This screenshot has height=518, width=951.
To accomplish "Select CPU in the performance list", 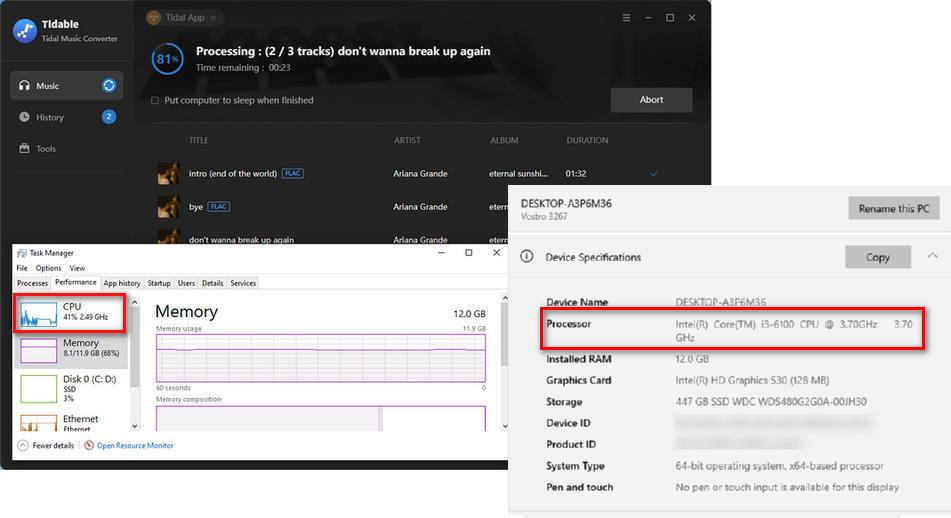I will (x=70, y=314).
